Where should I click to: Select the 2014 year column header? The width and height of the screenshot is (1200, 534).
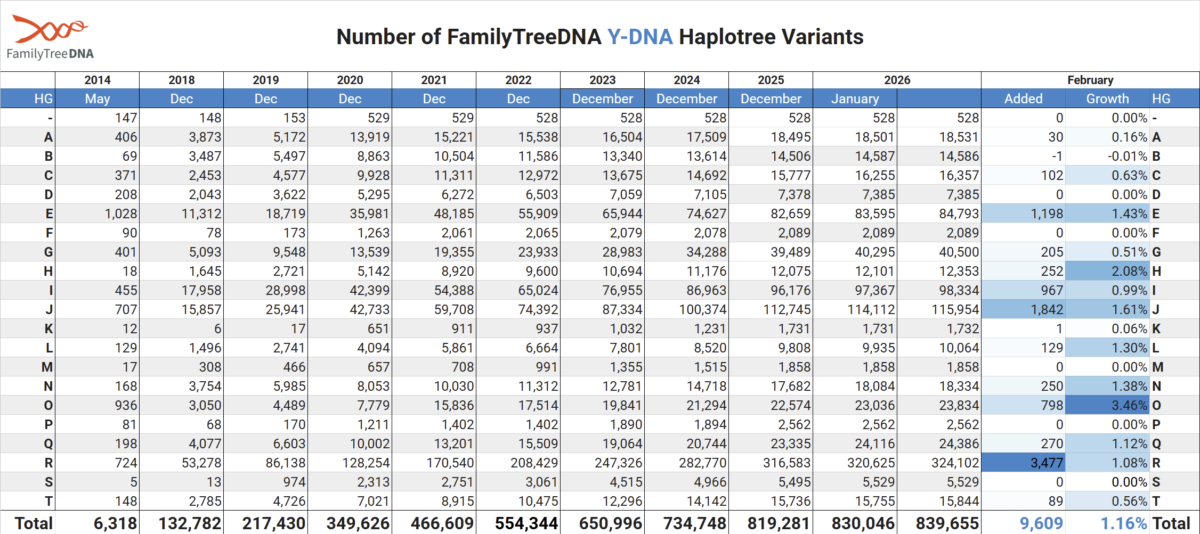point(97,80)
